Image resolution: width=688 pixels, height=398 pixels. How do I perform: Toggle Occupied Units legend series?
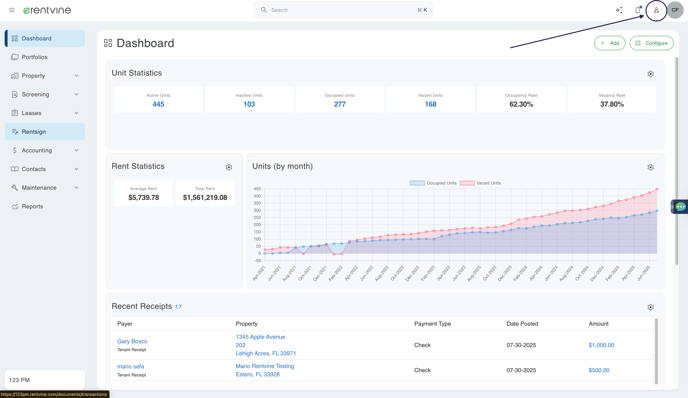point(434,183)
